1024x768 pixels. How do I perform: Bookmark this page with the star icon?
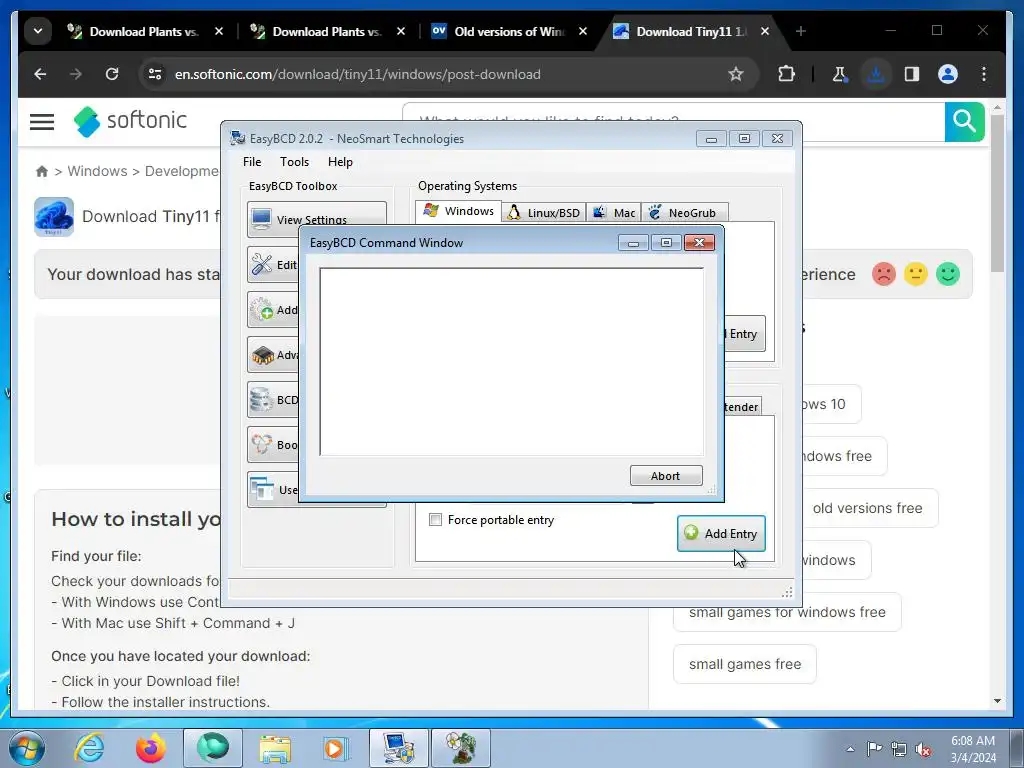pos(735,74)
